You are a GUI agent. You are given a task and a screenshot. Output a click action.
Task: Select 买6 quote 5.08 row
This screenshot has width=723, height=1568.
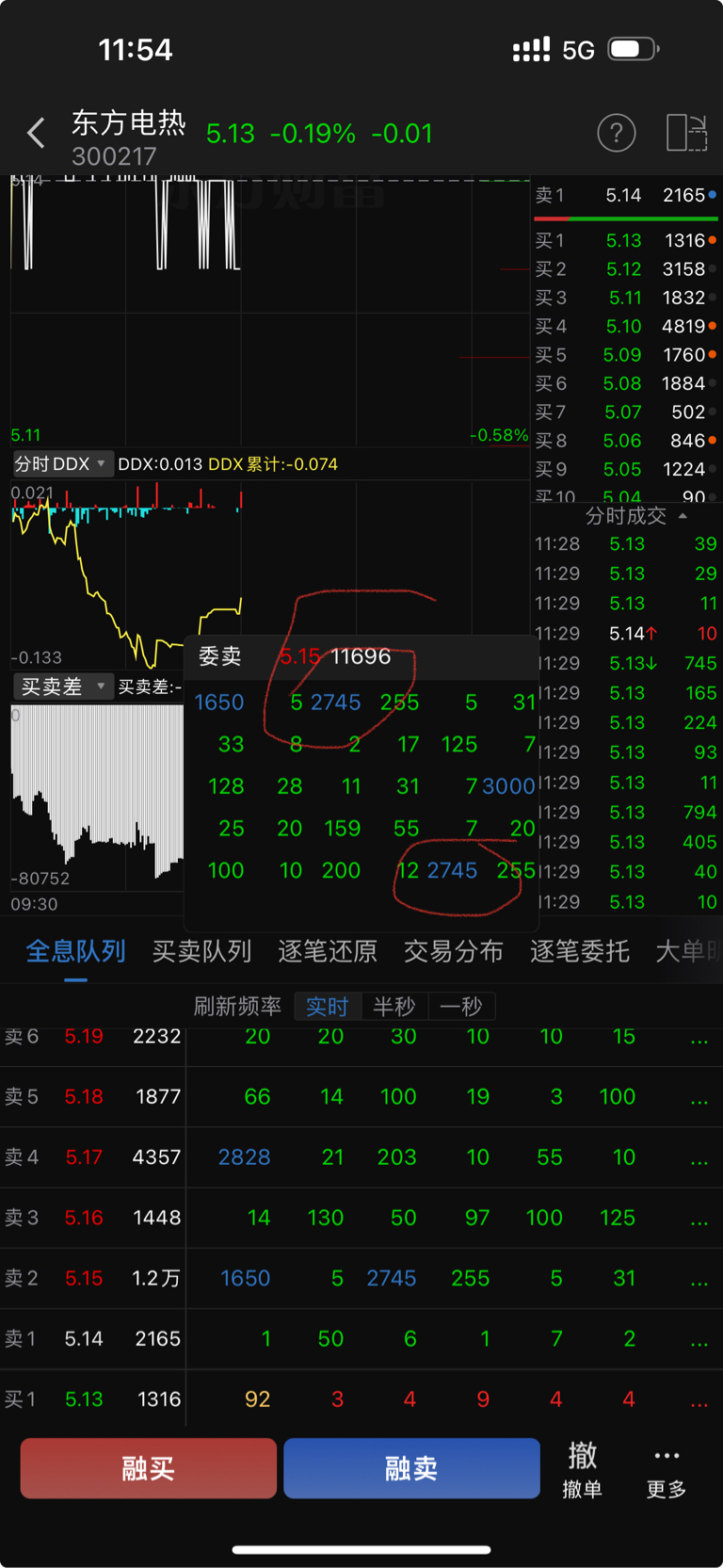626,383
